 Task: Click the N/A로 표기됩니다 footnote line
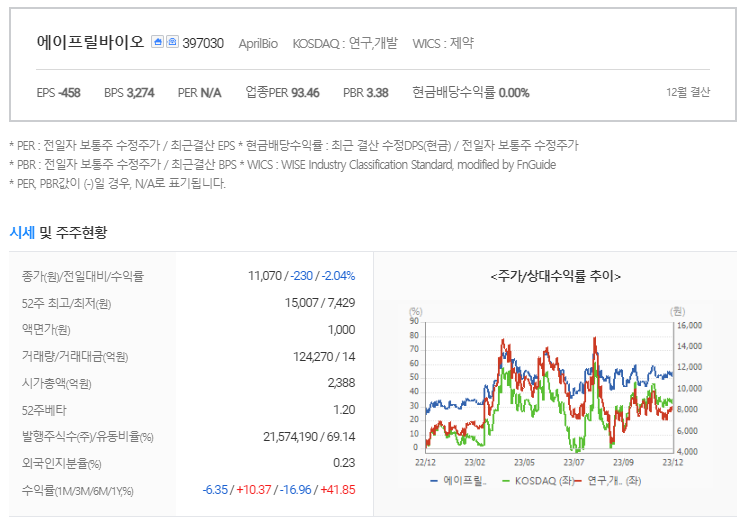[117, 184]
